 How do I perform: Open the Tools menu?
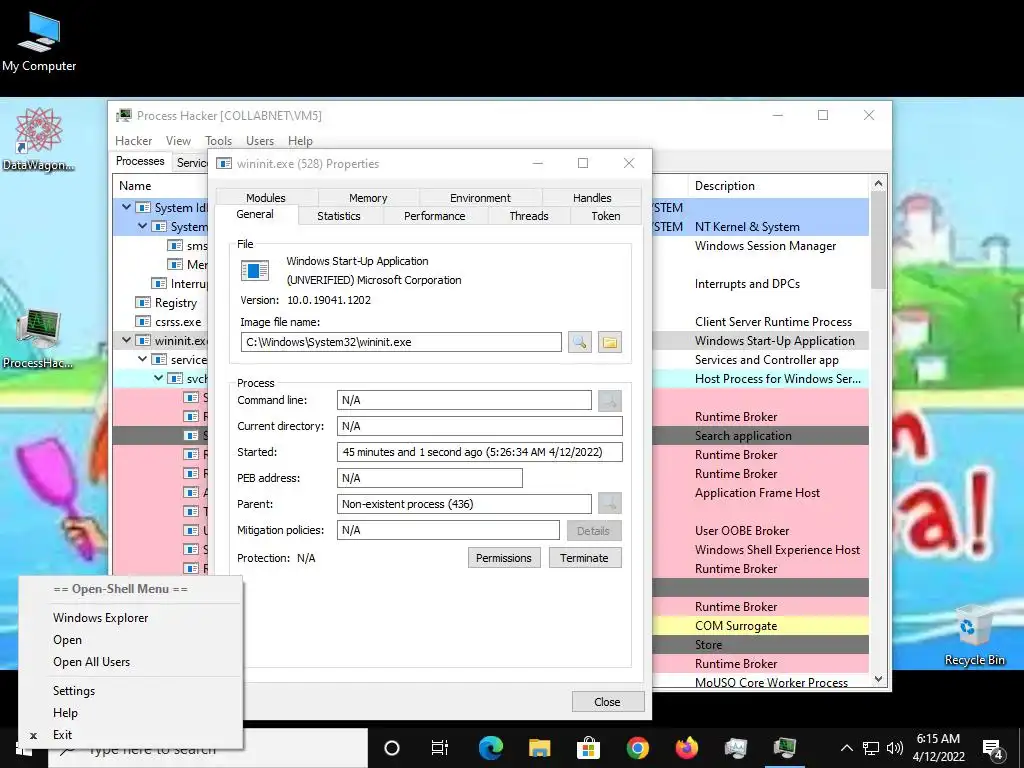[x=218, y=141]
